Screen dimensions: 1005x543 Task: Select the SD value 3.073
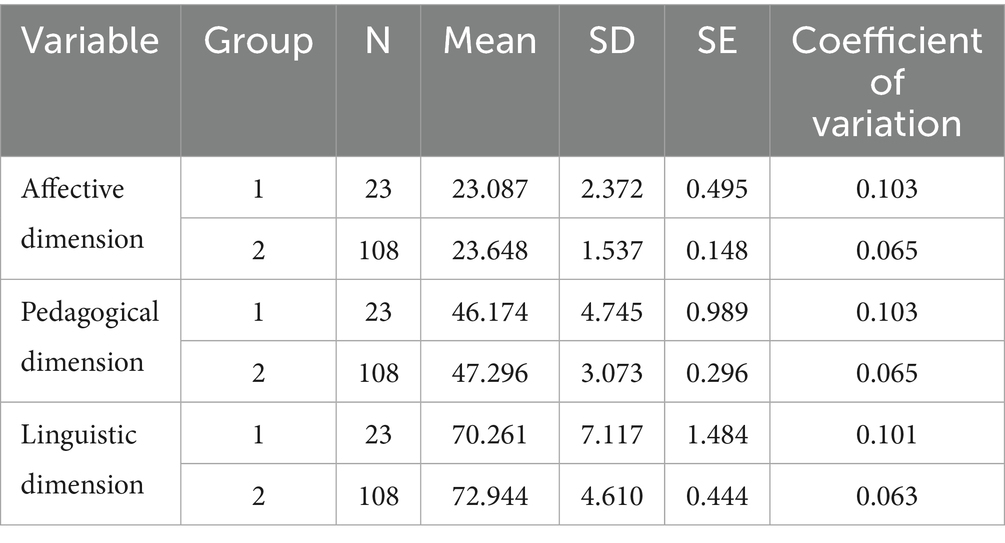pos(609,373)
